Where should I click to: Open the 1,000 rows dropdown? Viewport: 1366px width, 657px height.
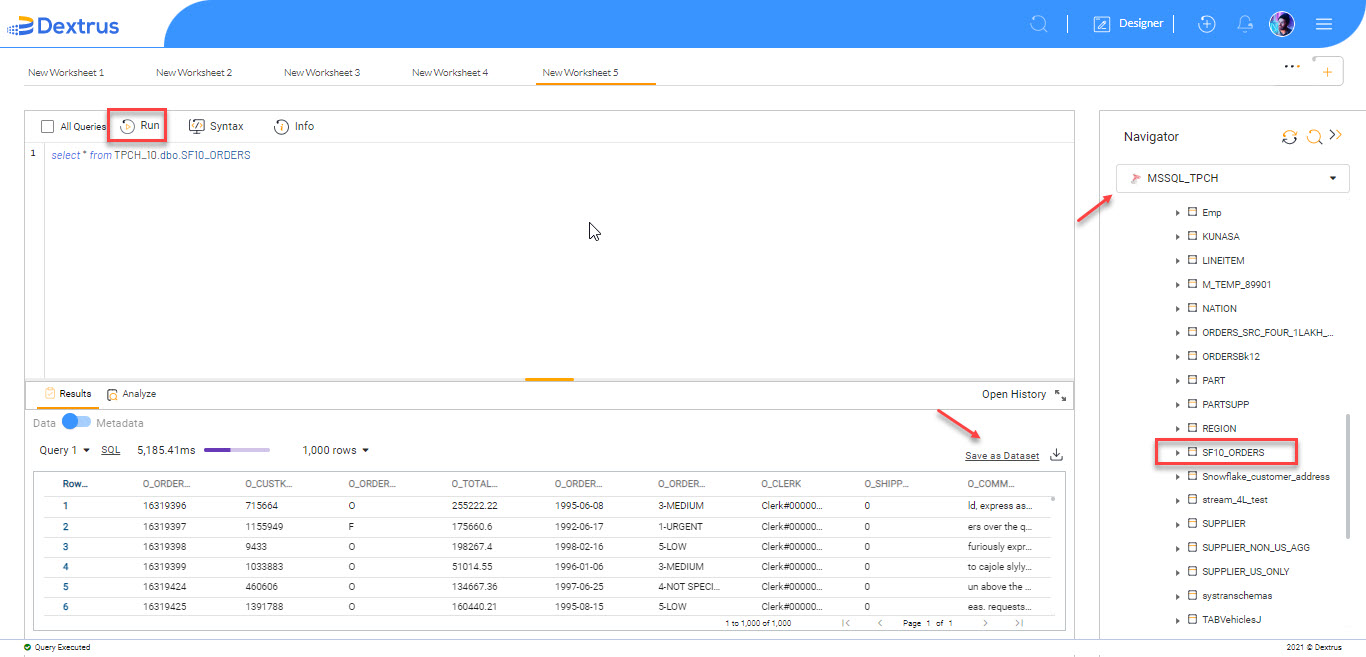336,450
